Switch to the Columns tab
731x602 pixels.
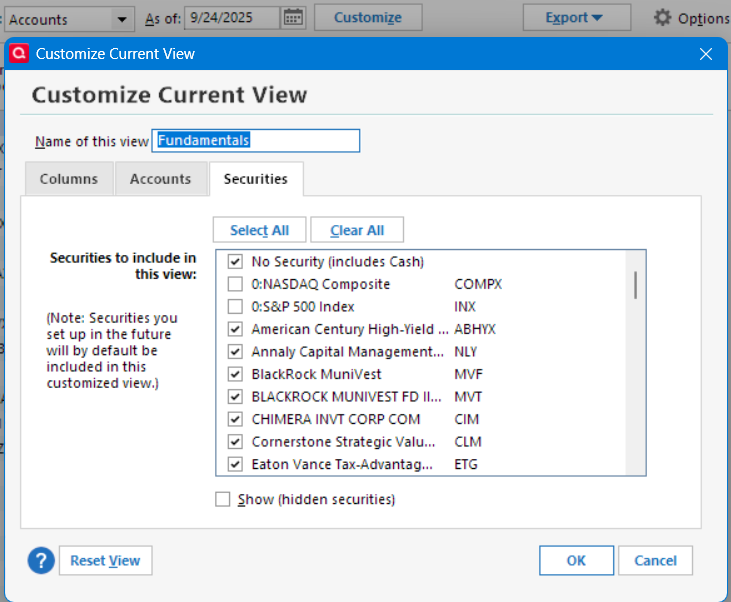(69, 179)
